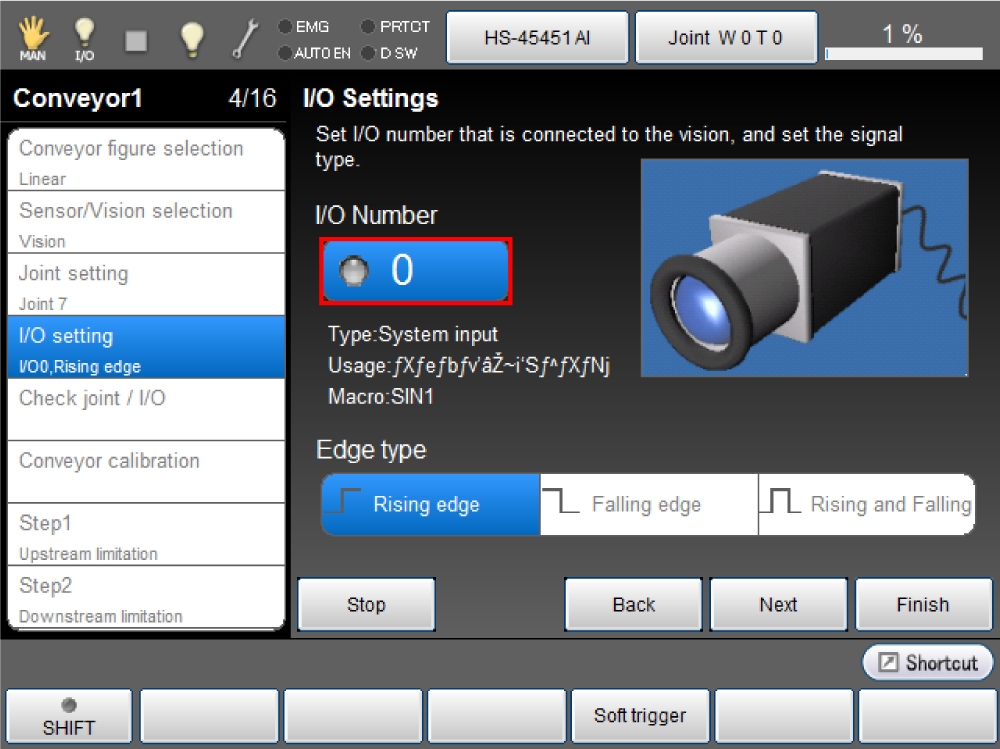Select the Falling edge option

pyautogui.click(x=648, y=505)
